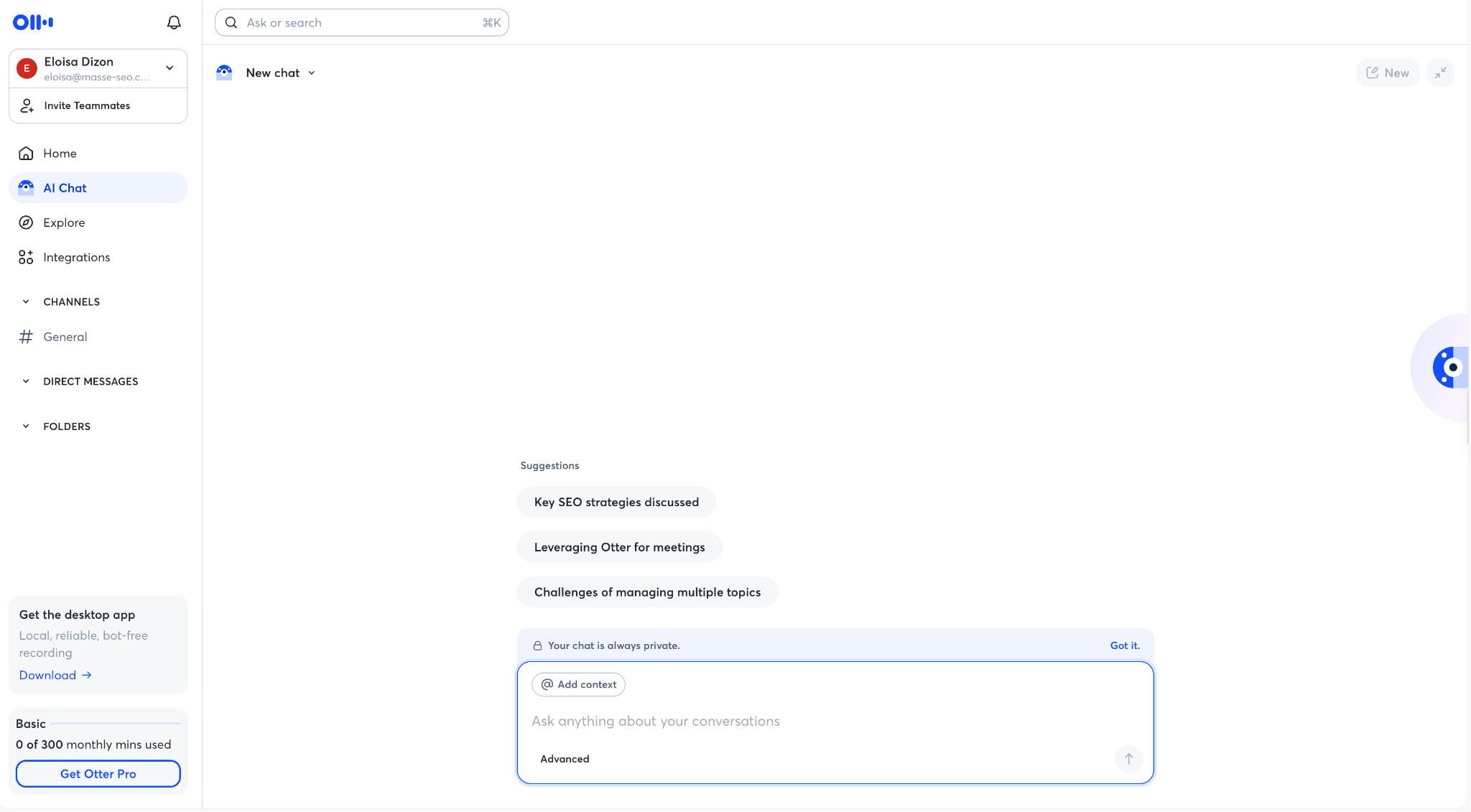Collapse the chat panel with minimize arrows
1471x812 pixels.
click(x=1440, y=73)
